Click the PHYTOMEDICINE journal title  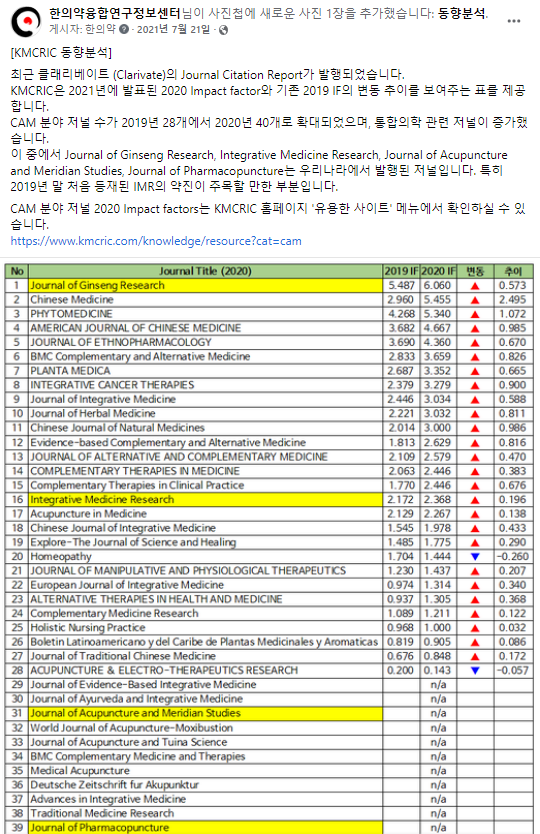click(x=71, y=314)
